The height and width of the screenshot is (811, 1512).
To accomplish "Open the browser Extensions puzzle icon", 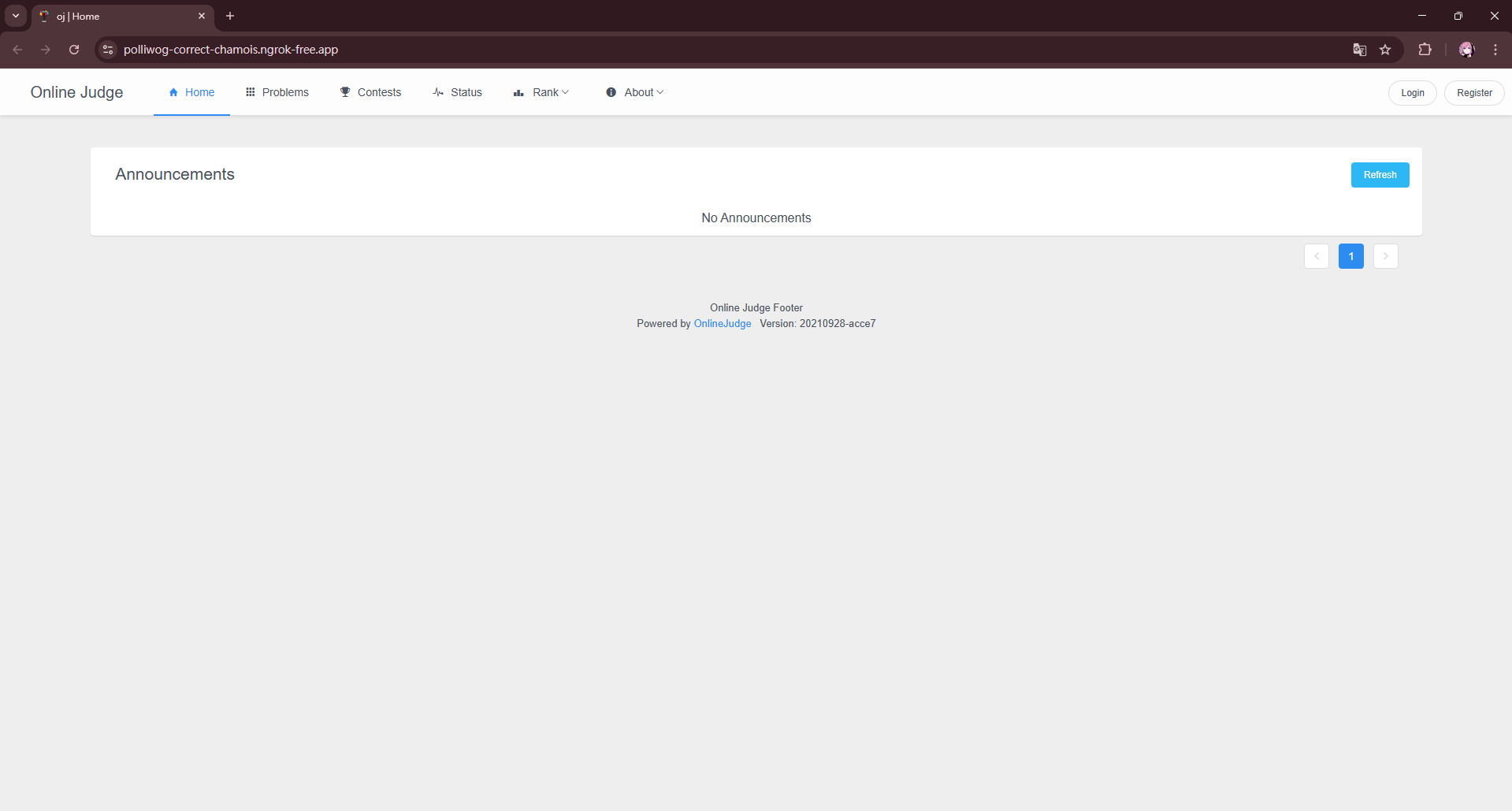I will click(1425, 50).
